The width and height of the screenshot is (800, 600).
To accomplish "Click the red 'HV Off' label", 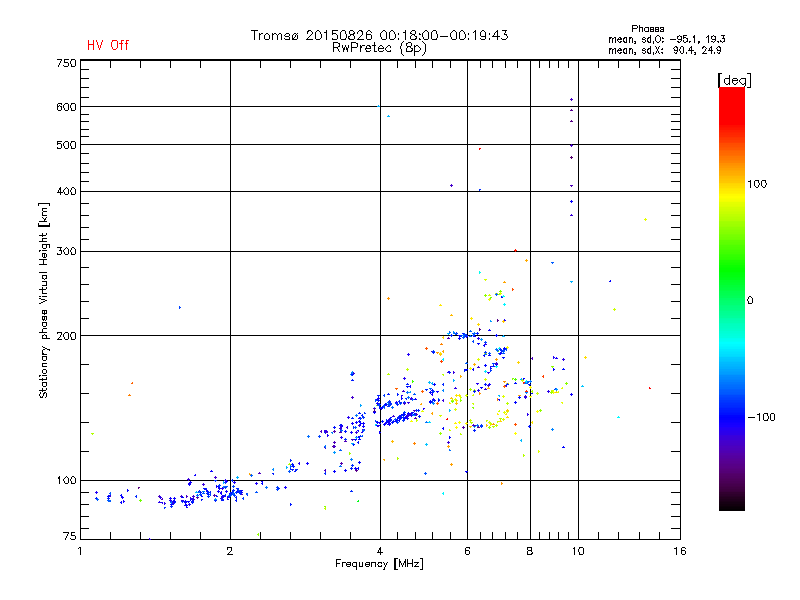I will click(x=108, y=45).
